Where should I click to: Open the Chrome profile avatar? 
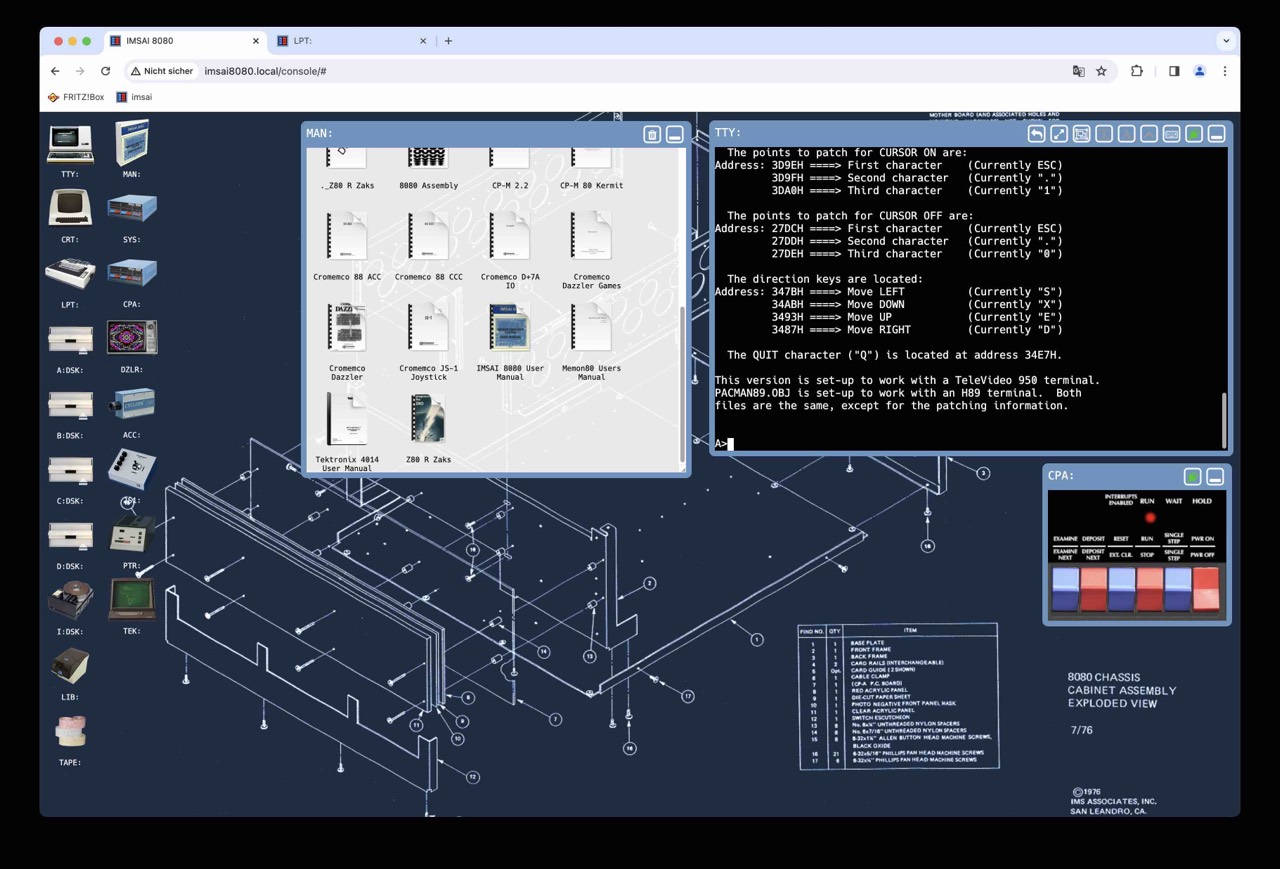1199,71
